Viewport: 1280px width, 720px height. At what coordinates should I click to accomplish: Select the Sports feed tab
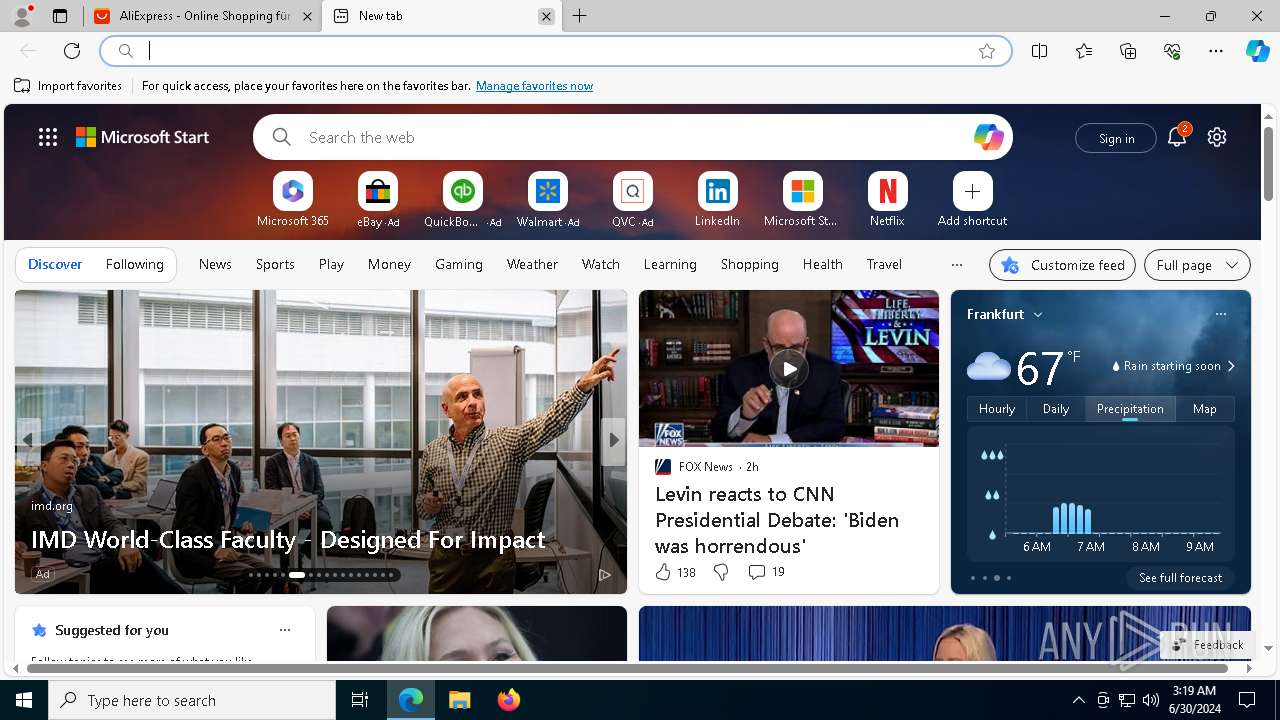click(x=275, y=264)
